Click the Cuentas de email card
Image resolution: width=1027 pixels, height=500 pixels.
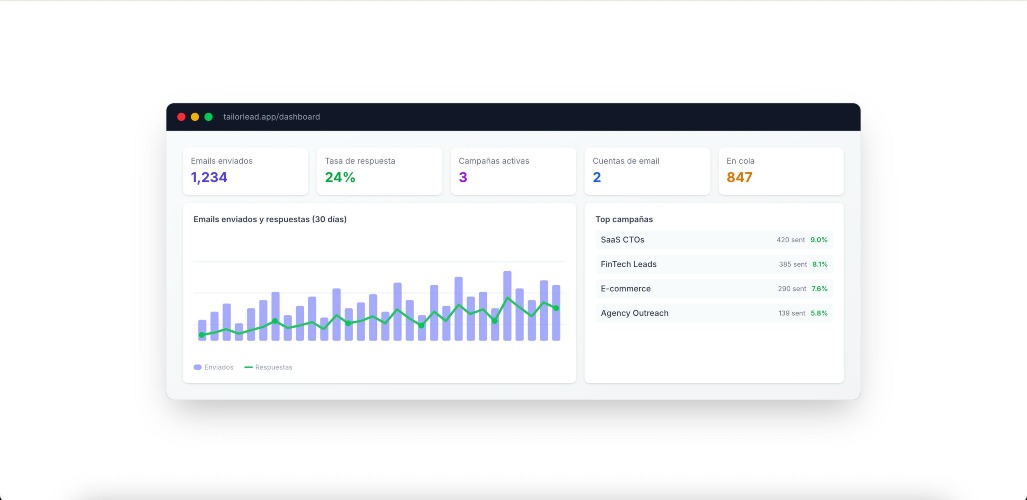(647, 171)
